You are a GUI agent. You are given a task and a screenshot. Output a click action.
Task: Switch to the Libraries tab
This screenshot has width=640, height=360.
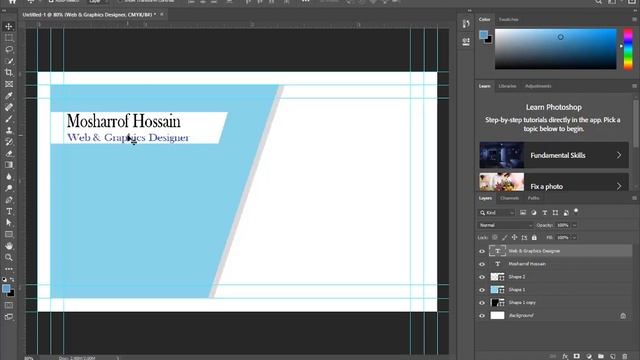click(507, 86)
